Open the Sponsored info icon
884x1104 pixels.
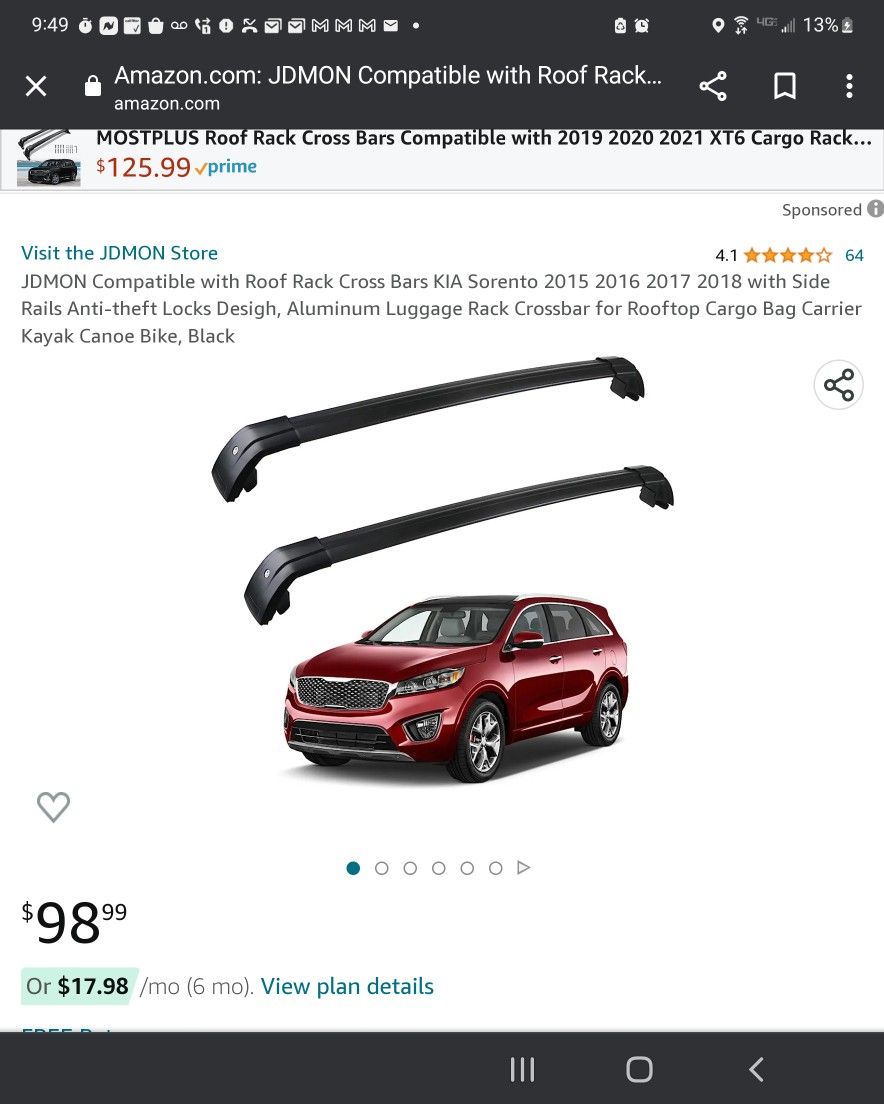pos(875,209)
